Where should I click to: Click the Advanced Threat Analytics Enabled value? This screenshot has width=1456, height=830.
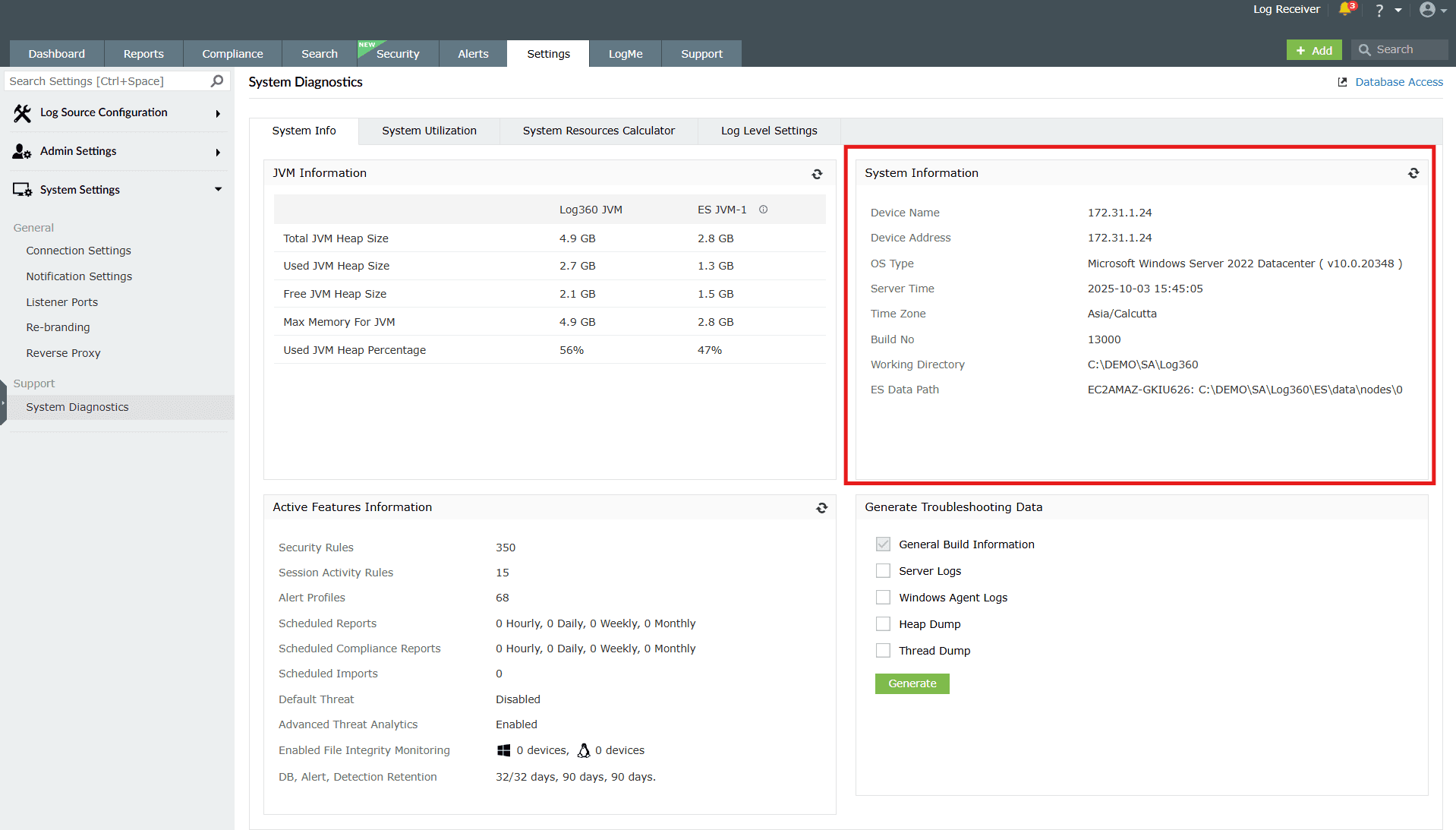pos(516,724)
